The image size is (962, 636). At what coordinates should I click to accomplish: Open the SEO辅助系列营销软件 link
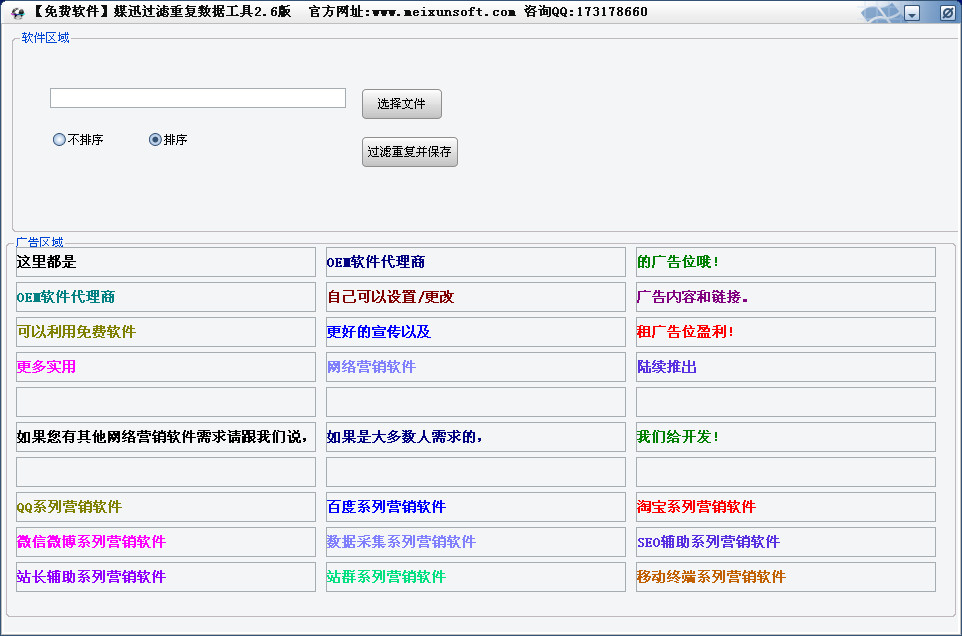click(x=785, y=542)
